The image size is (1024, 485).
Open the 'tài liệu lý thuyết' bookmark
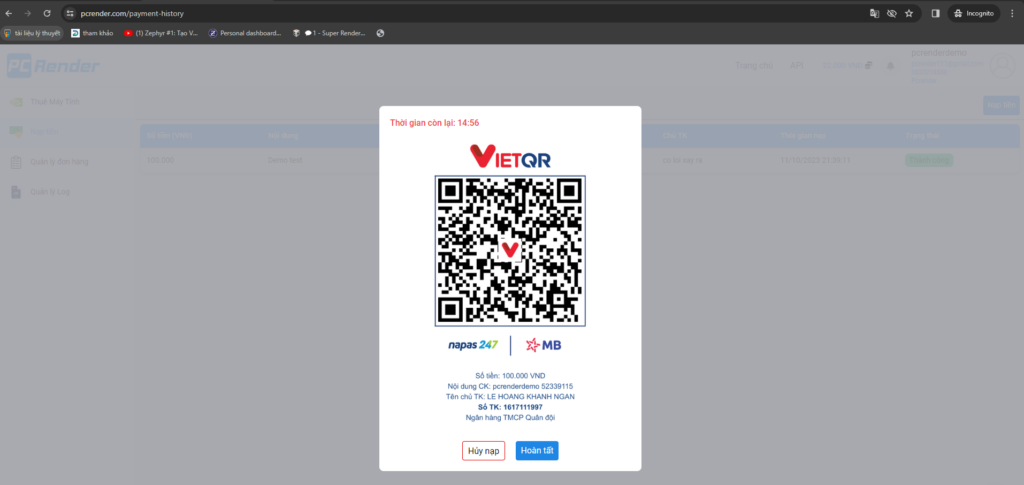[31, 33]
